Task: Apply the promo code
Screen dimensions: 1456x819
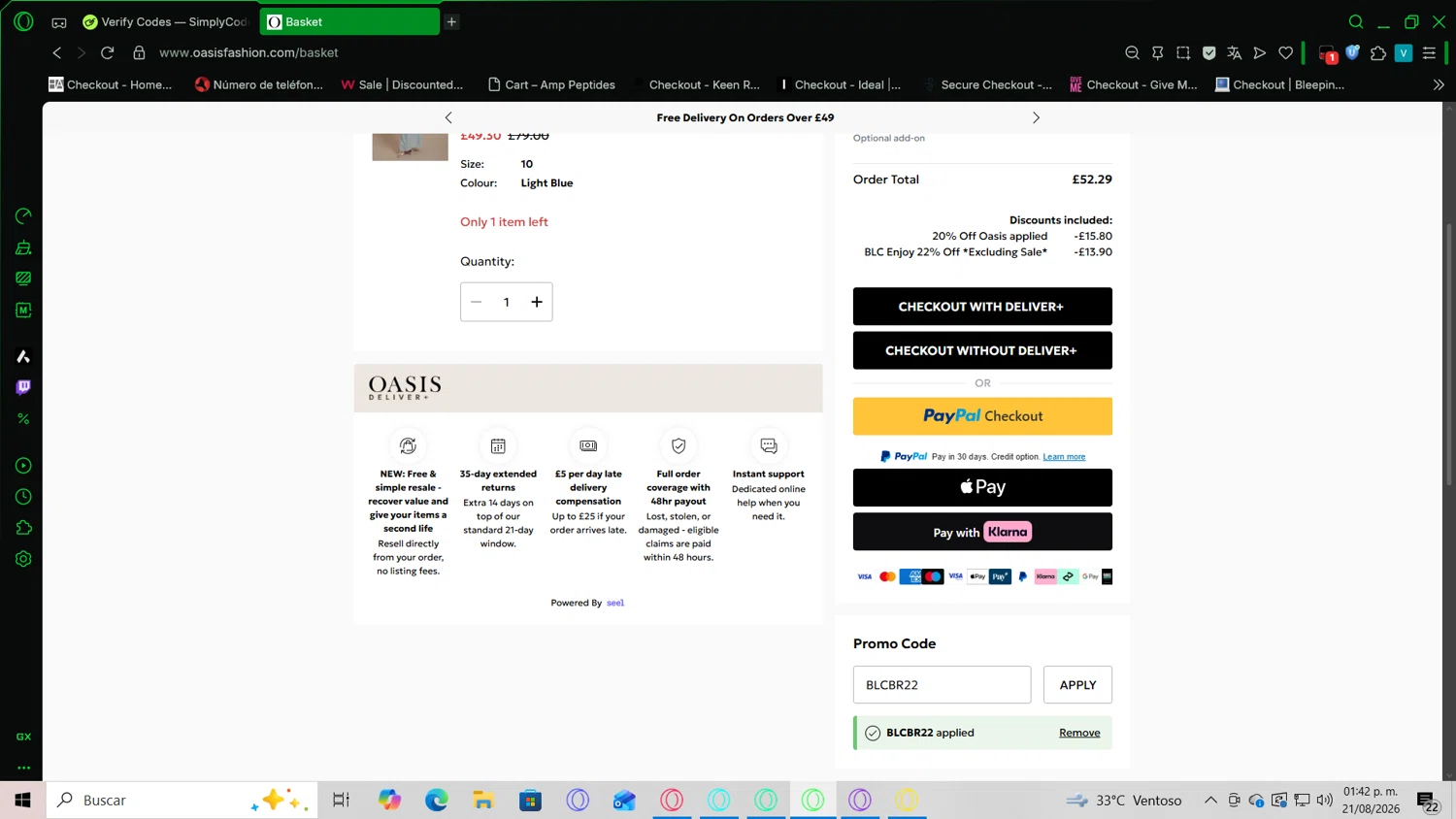Action: (x=1077, y=685)
